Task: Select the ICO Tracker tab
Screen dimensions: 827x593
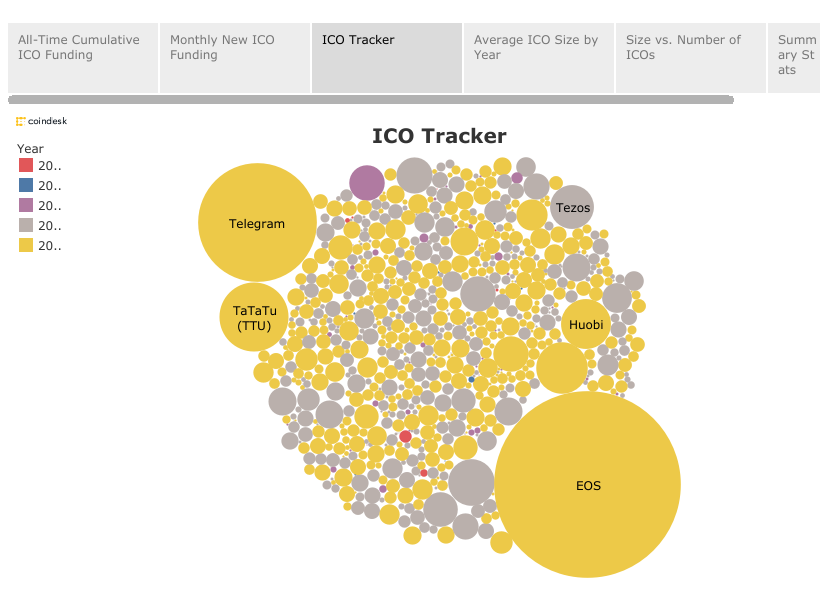Action: tap(387, 58)
